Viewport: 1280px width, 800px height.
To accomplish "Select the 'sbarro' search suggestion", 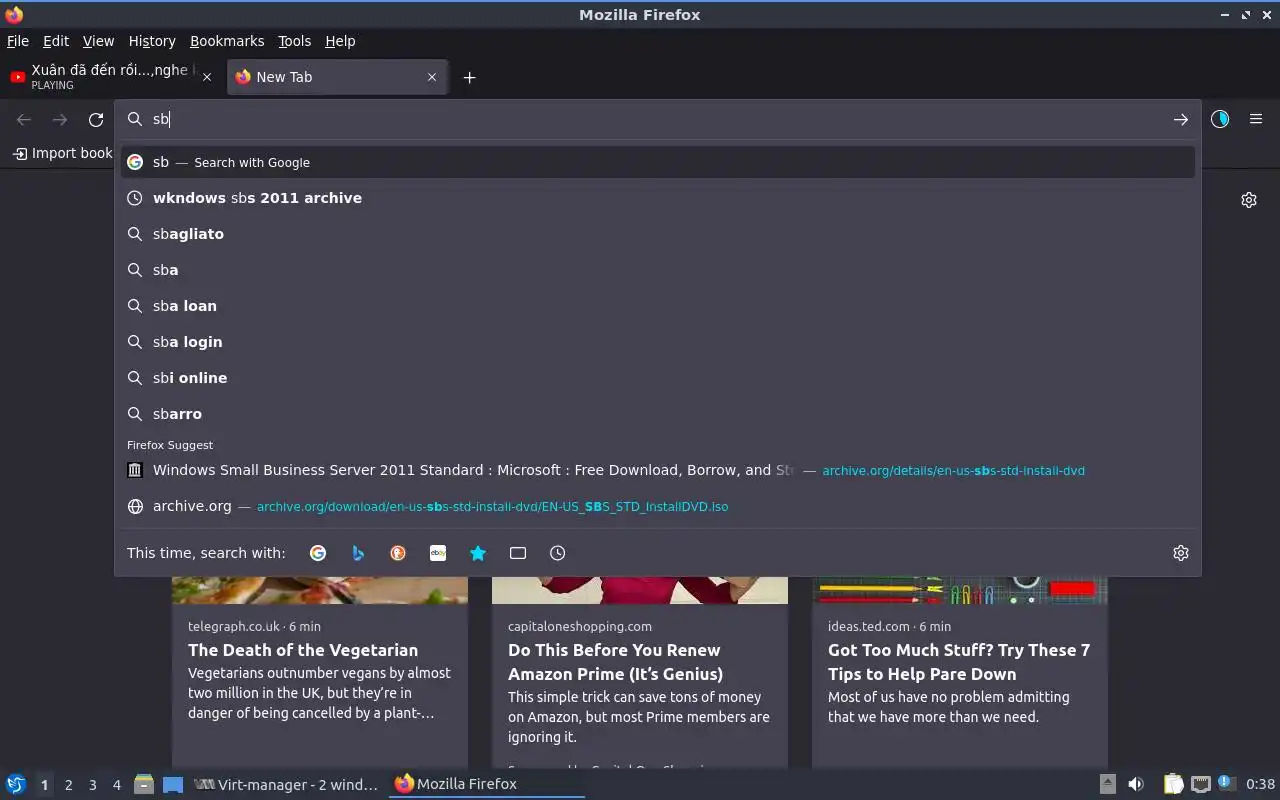I will point(658,414).
